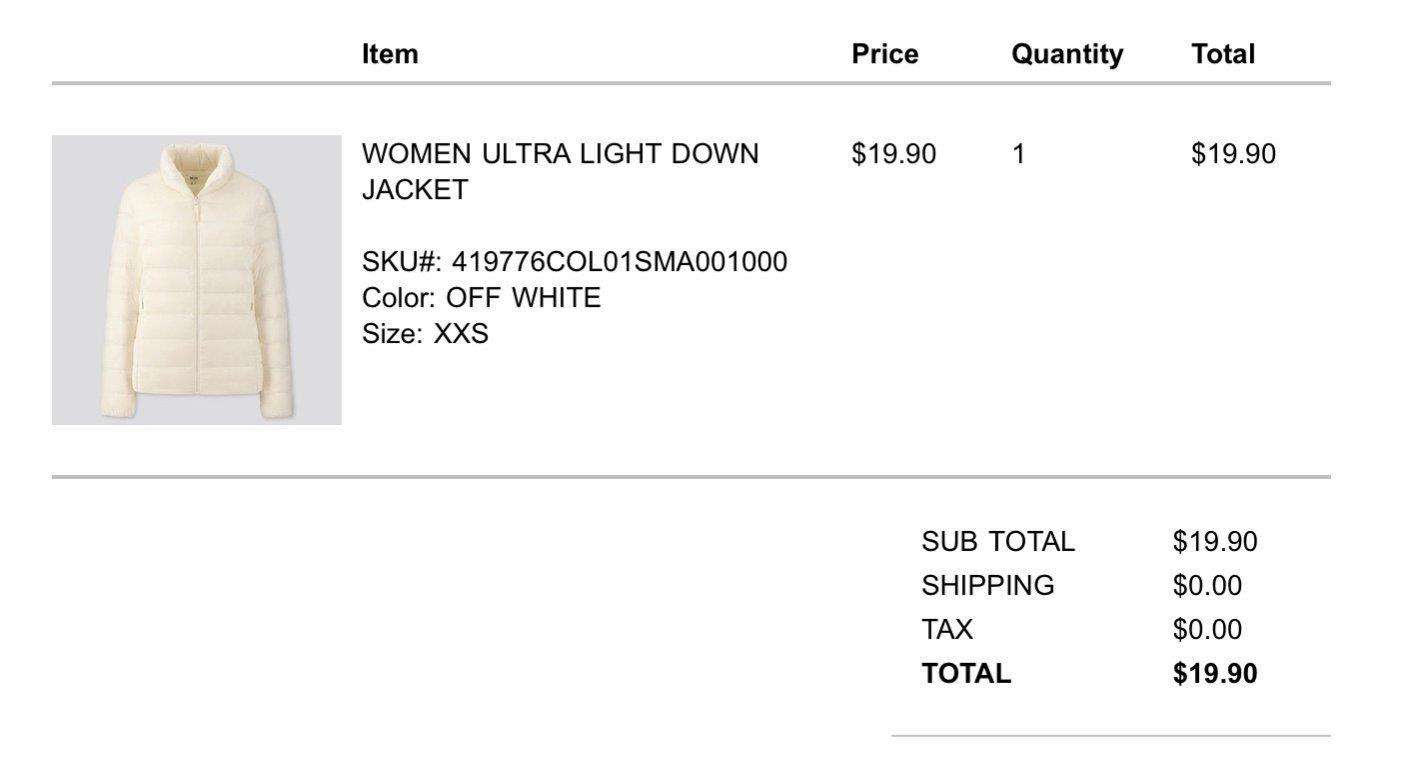The width and height of the screenshot is (1411, 783).
Task: Click the bold TOTAL label
Action: click(966, 674)
